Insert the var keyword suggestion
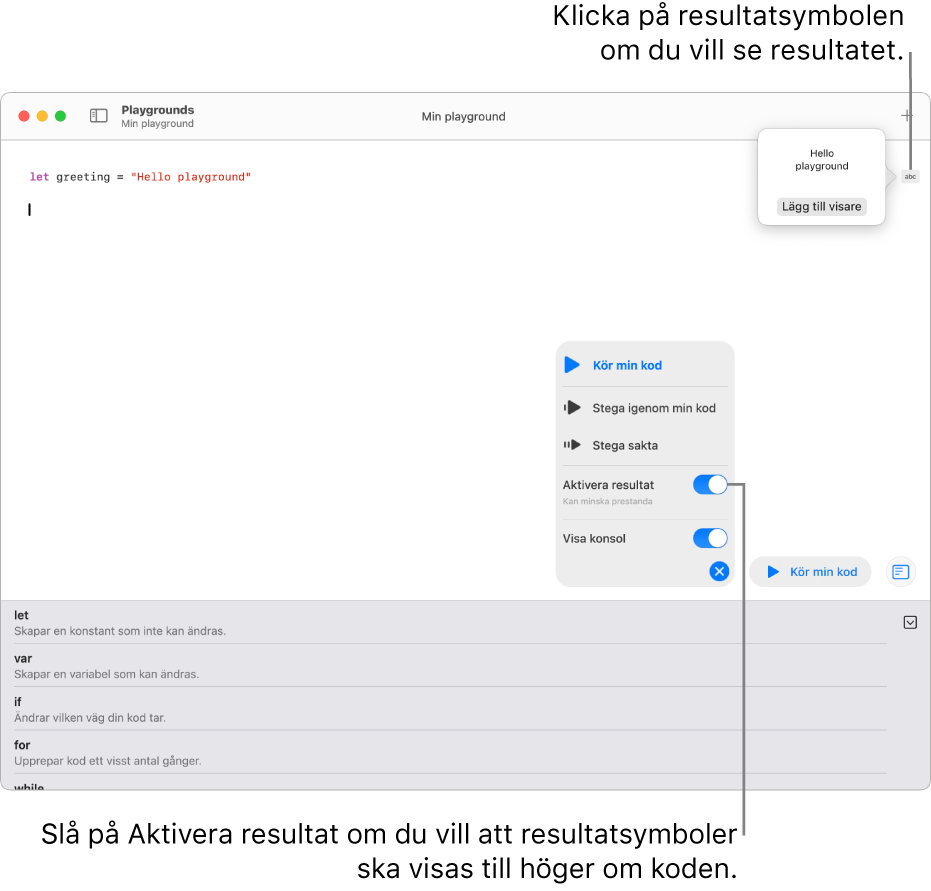This screenshot has height=891, width=931. (x=450, y=666)
